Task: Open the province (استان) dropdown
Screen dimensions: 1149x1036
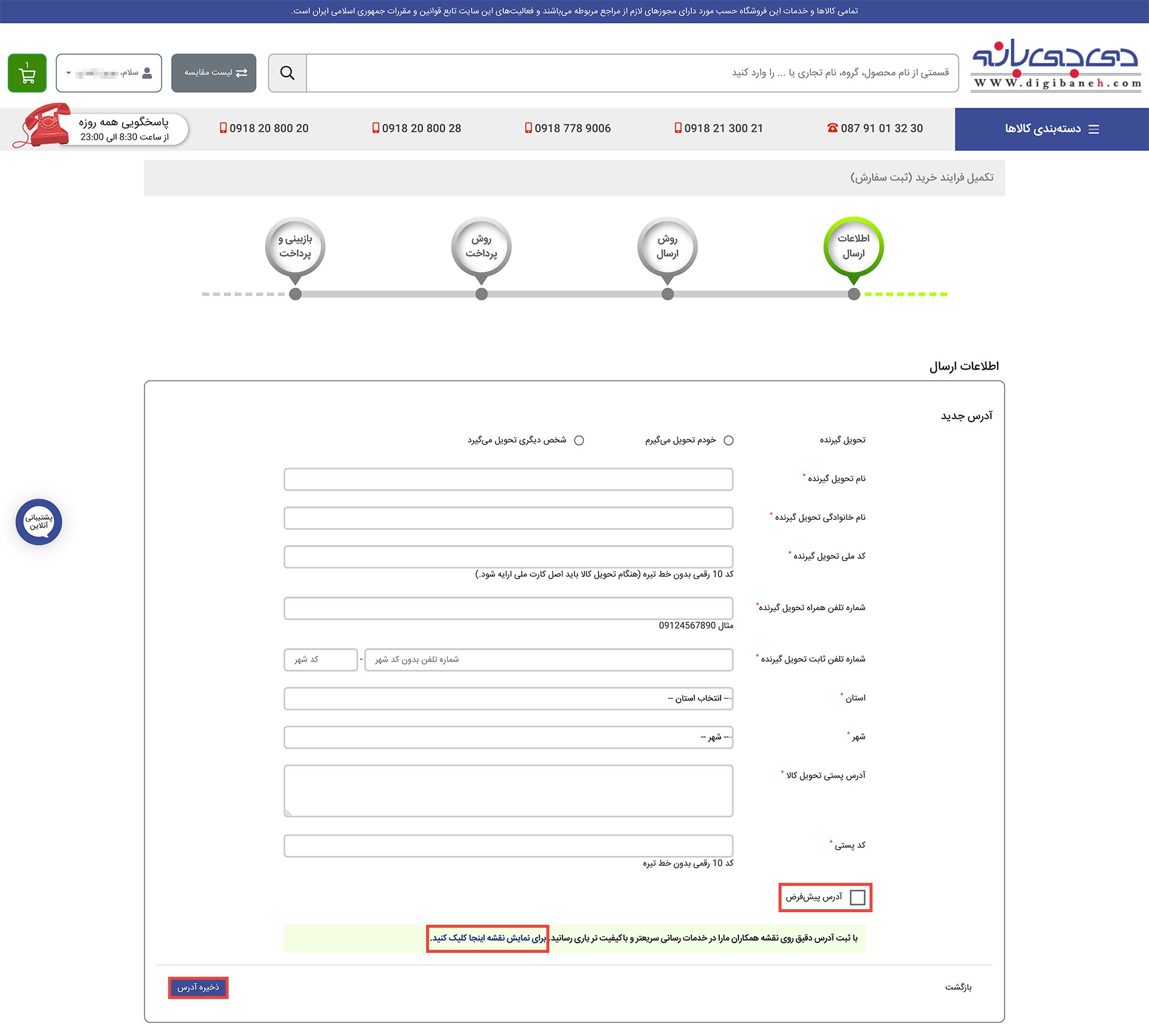Action: [x=508, y=699]
